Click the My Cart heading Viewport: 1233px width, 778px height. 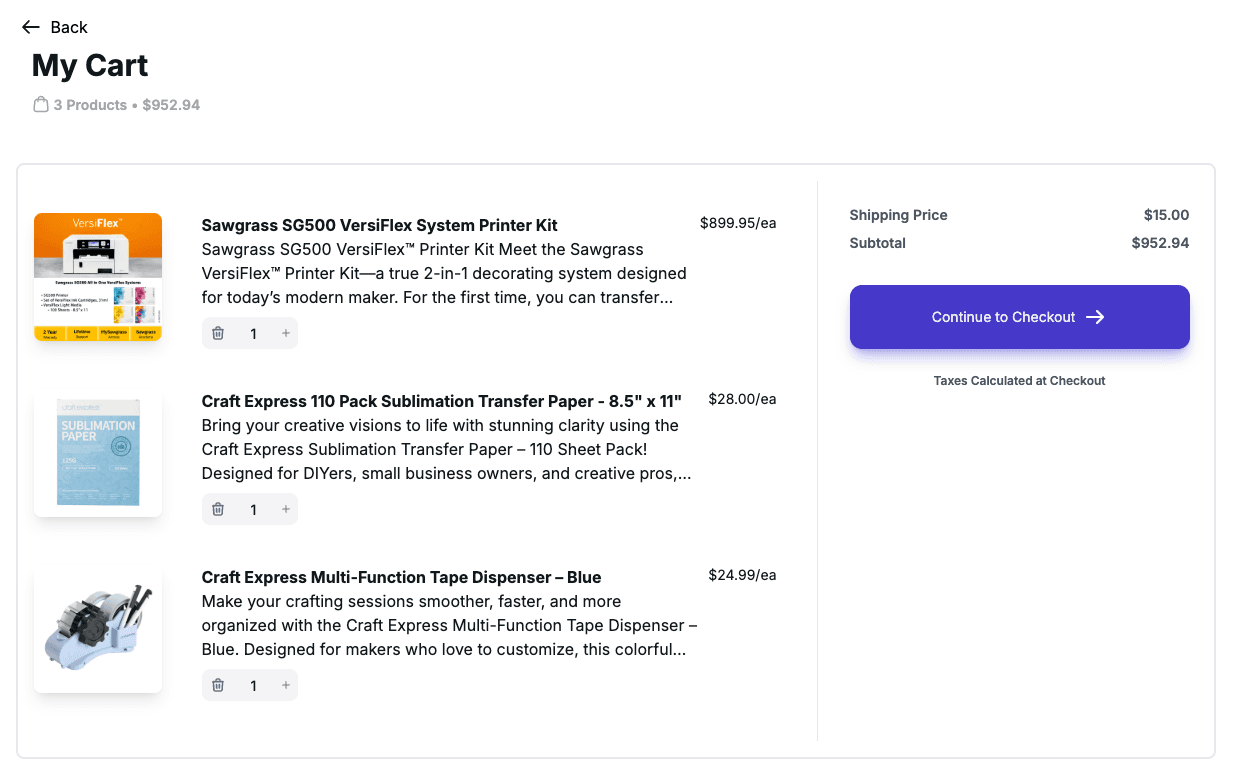(90, 65)
